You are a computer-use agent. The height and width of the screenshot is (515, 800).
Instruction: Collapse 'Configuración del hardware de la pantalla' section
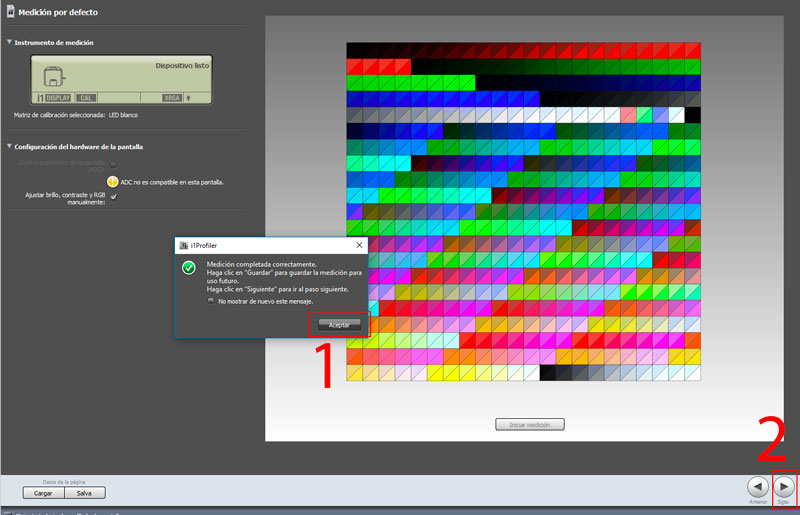(9, 147)
